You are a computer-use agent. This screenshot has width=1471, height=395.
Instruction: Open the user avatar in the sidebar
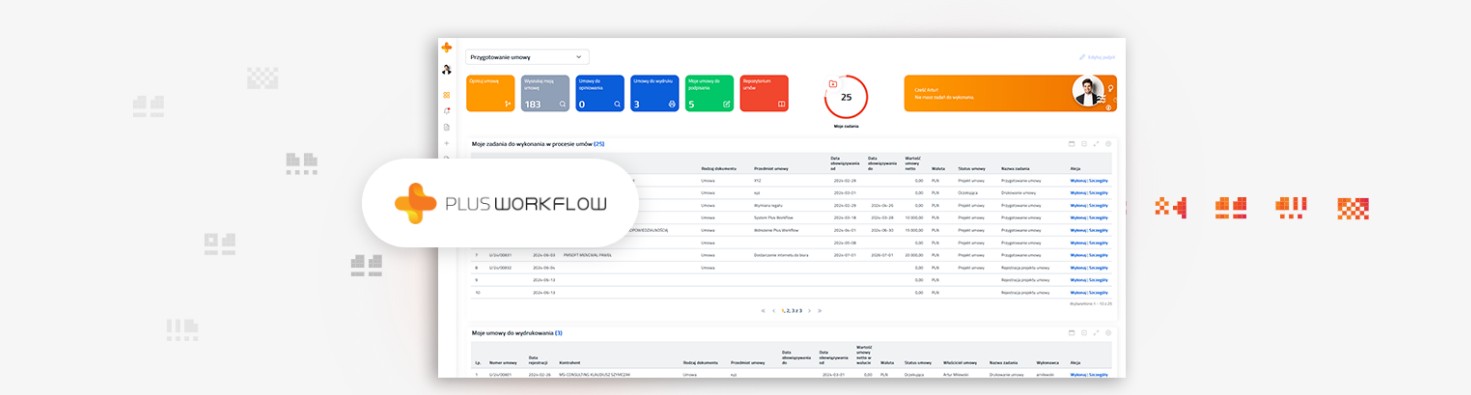447,69
